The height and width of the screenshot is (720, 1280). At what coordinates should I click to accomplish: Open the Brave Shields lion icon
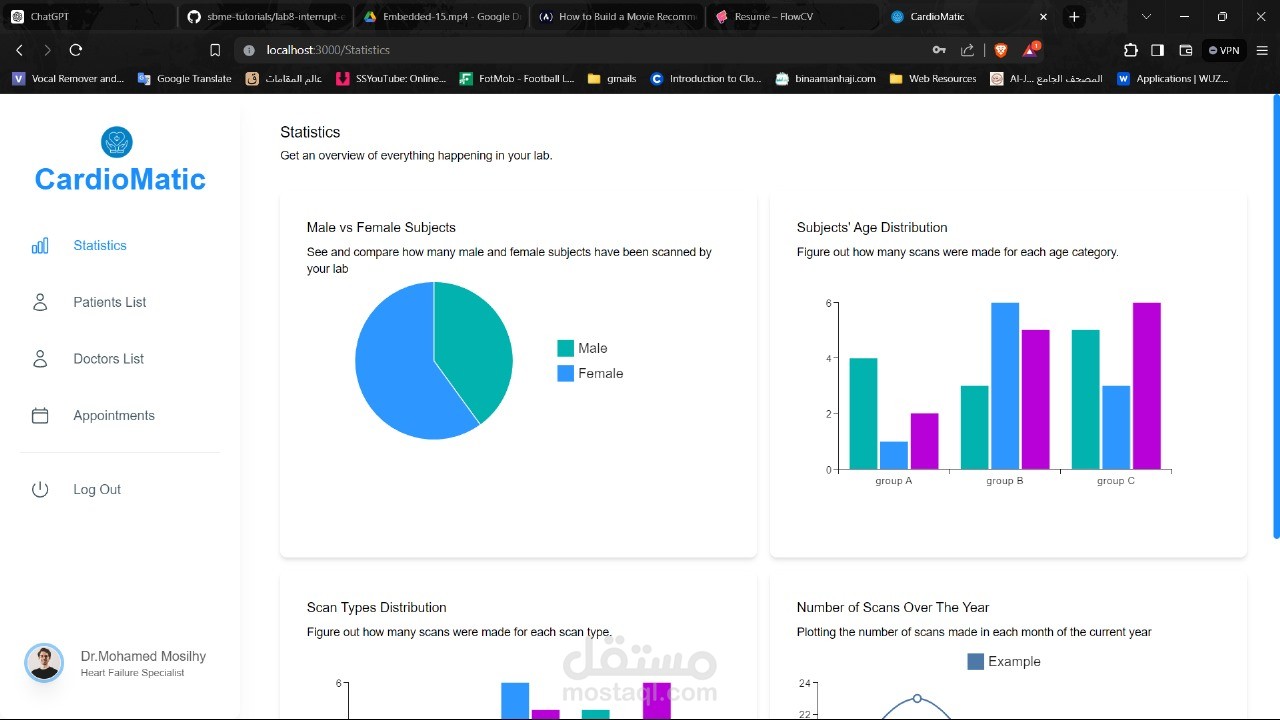coord(1001,50)
